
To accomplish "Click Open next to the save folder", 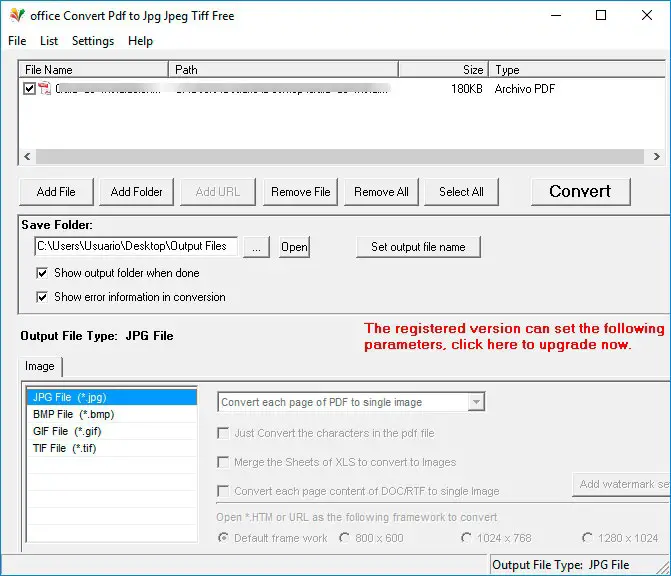I will pos(294,247).
